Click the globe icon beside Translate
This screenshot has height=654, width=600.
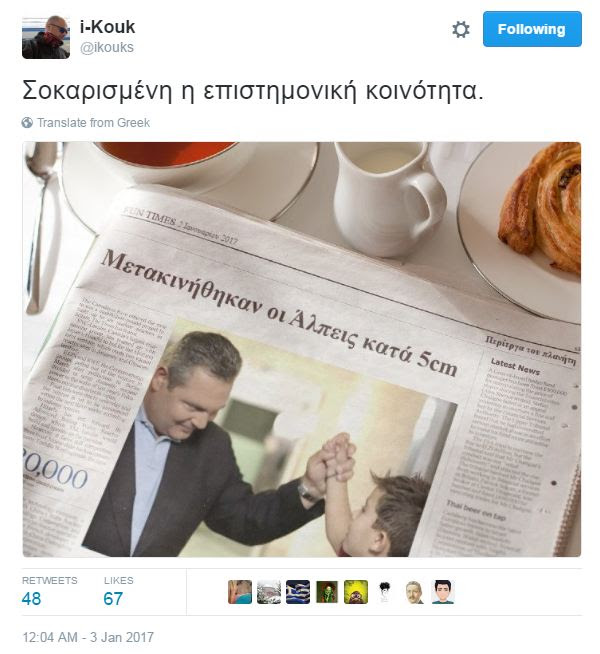coord(27,123)
